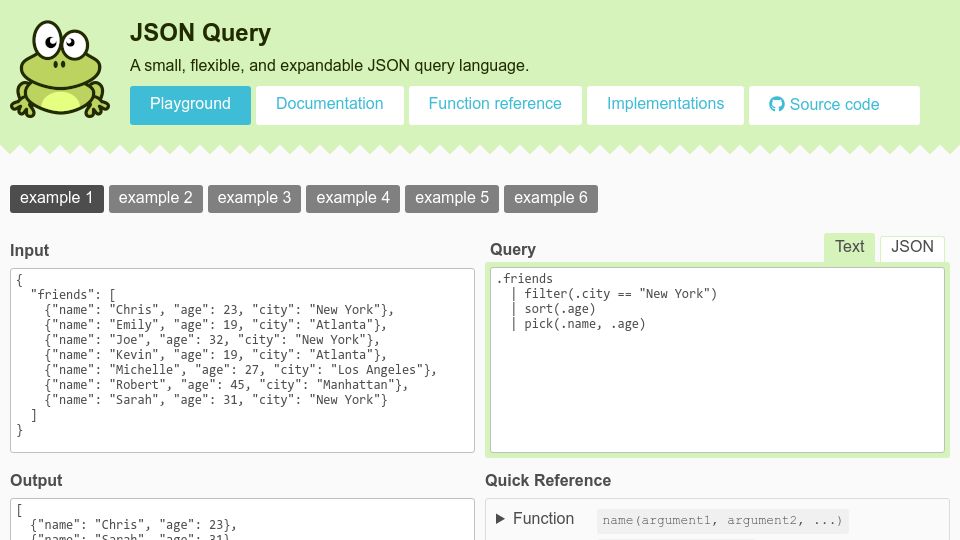Click inside the Input JSON editor

(x=242, y=360)
